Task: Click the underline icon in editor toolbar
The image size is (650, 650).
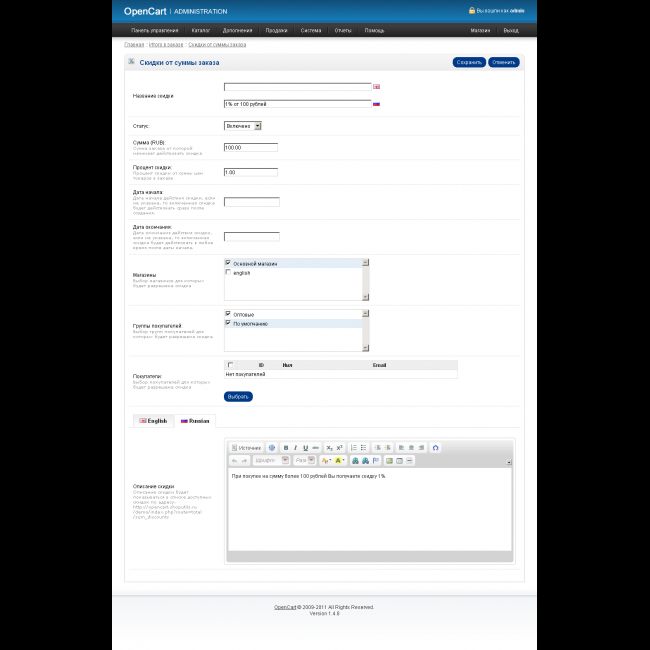Action: 305,447
